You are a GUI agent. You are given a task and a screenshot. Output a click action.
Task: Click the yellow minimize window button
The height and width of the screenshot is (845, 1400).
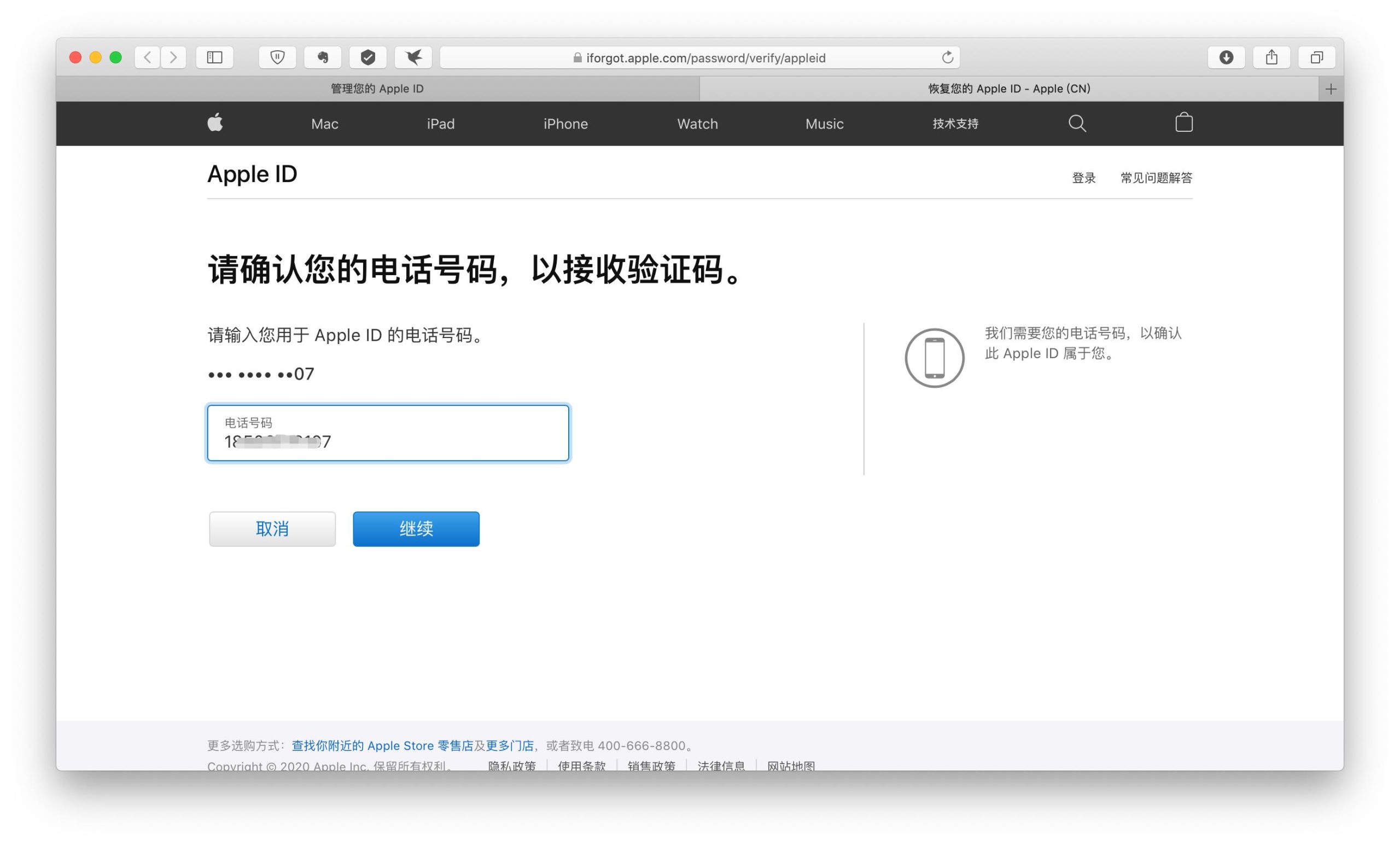(x=96, y=57)
